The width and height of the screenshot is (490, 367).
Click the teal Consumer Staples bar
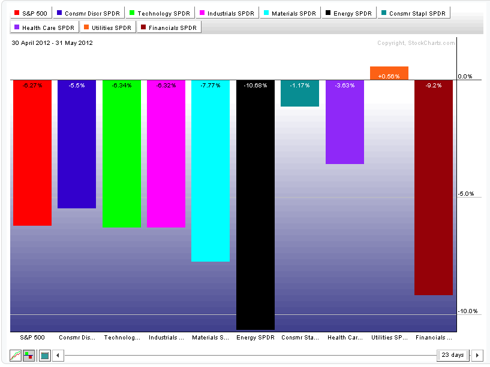click(300, 93)
